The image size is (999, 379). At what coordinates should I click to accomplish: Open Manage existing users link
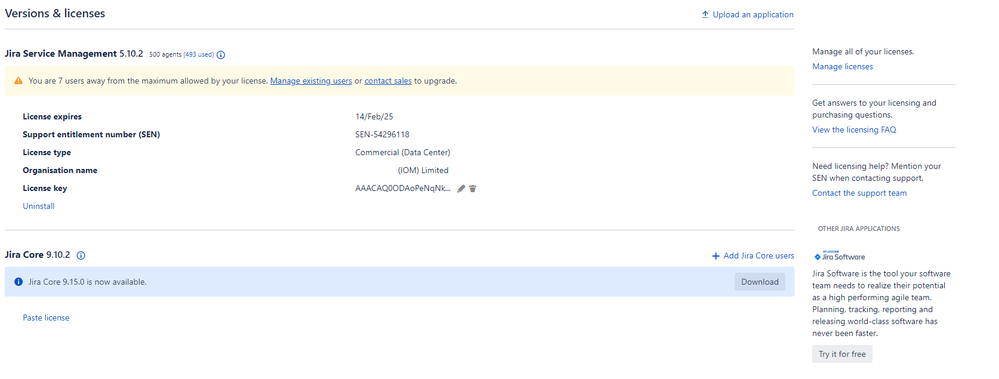click(x=311, y=81)
